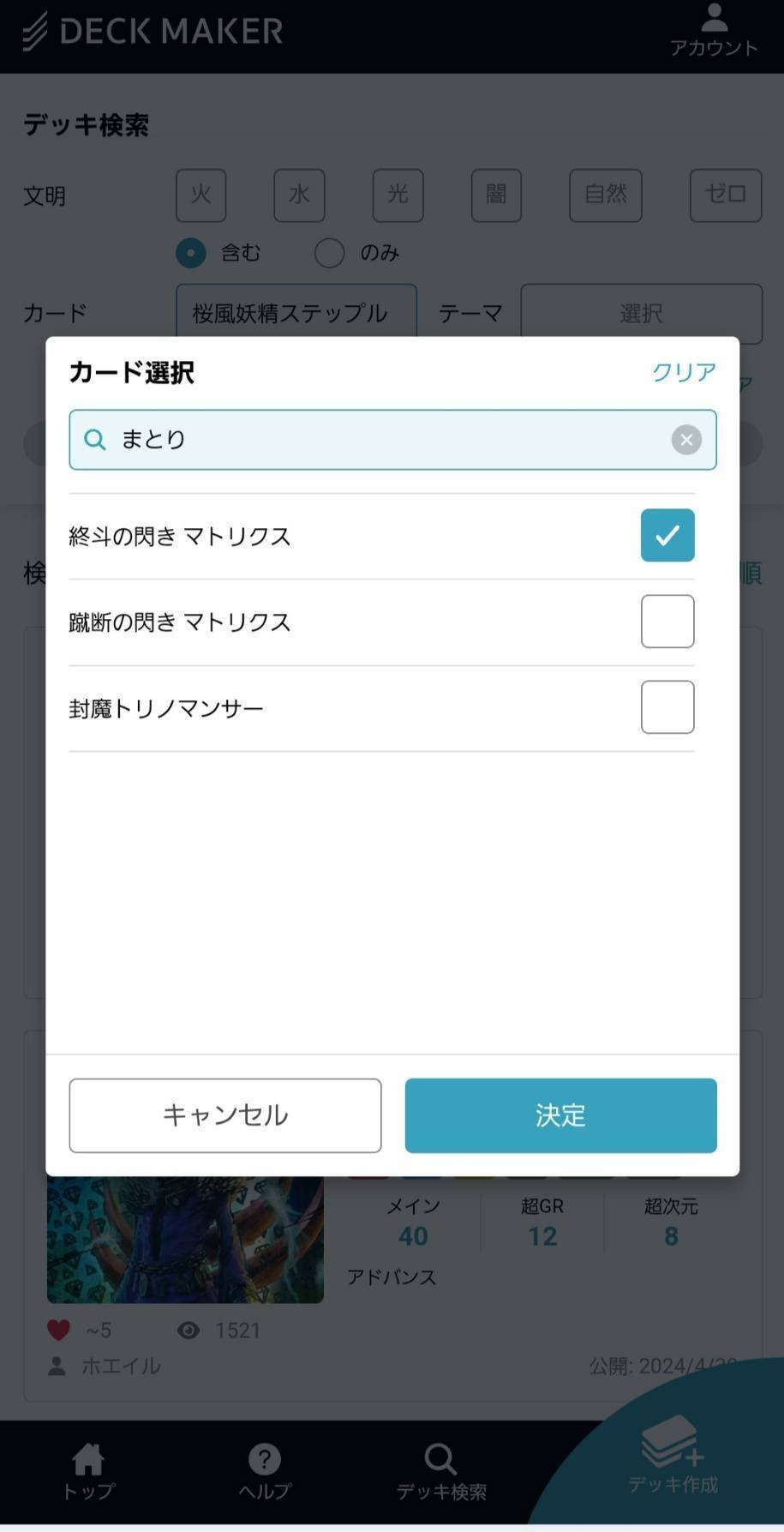Tap the DECK MAKER logo
784x1532 pixels.
(153, 32)
